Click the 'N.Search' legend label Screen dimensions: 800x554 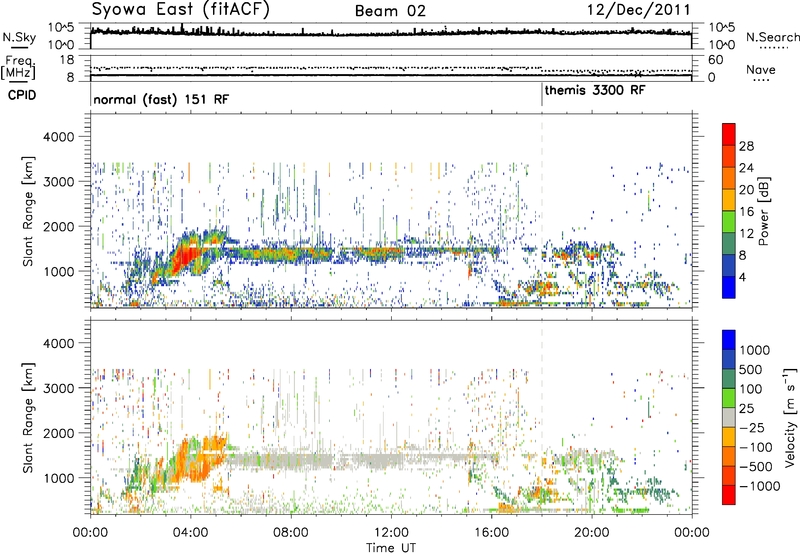coord(772,37)
